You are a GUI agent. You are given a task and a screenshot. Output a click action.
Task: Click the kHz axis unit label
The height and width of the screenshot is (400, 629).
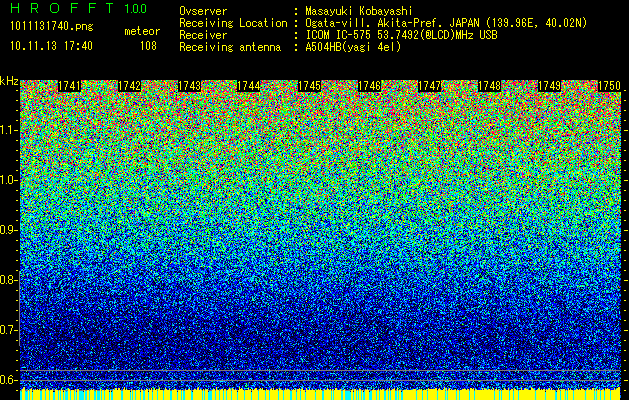coord(9,81)
